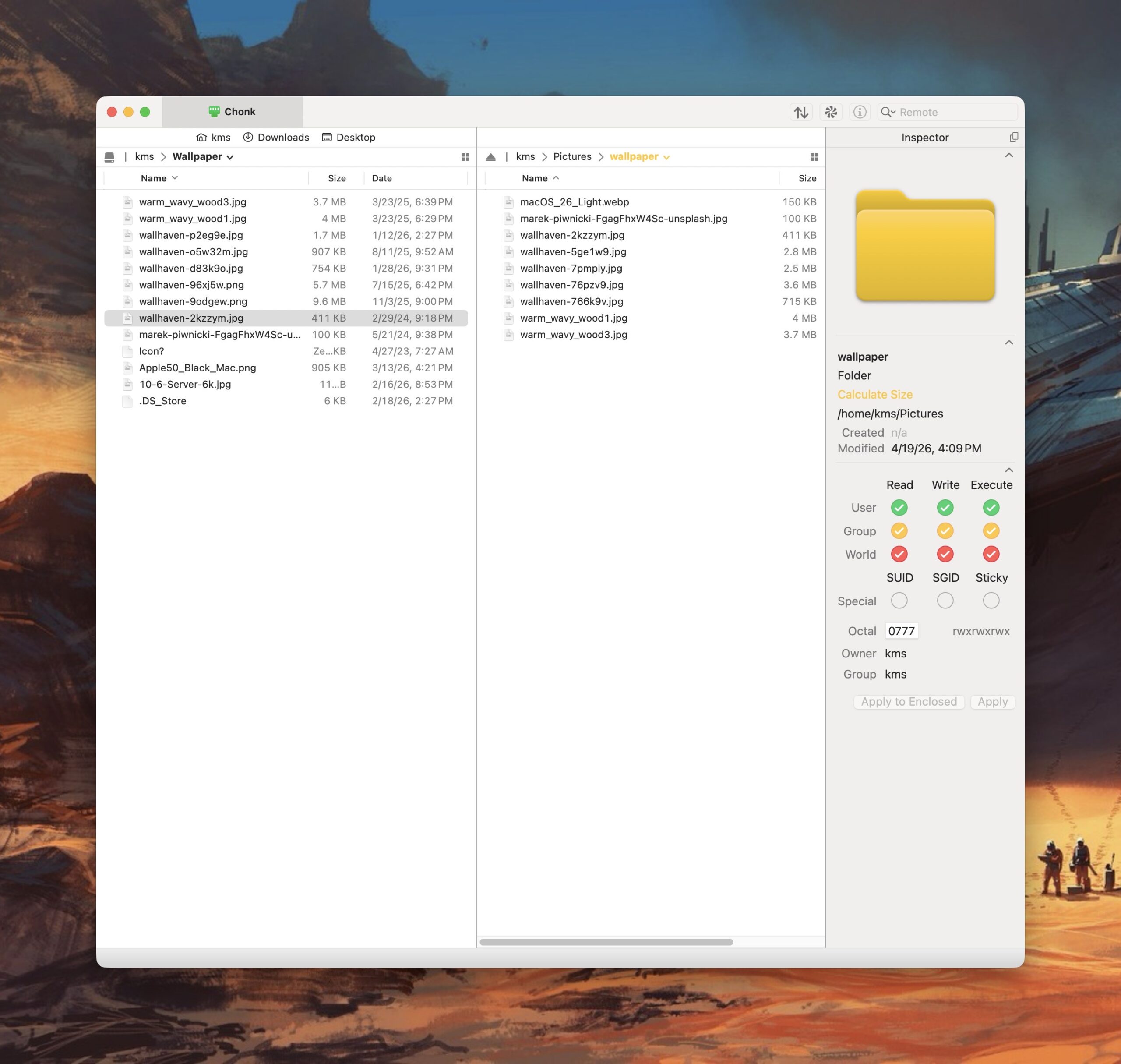Toggle World Write permission
The width and height of the screenshot is (1121, 1064).
click(945, 554)
